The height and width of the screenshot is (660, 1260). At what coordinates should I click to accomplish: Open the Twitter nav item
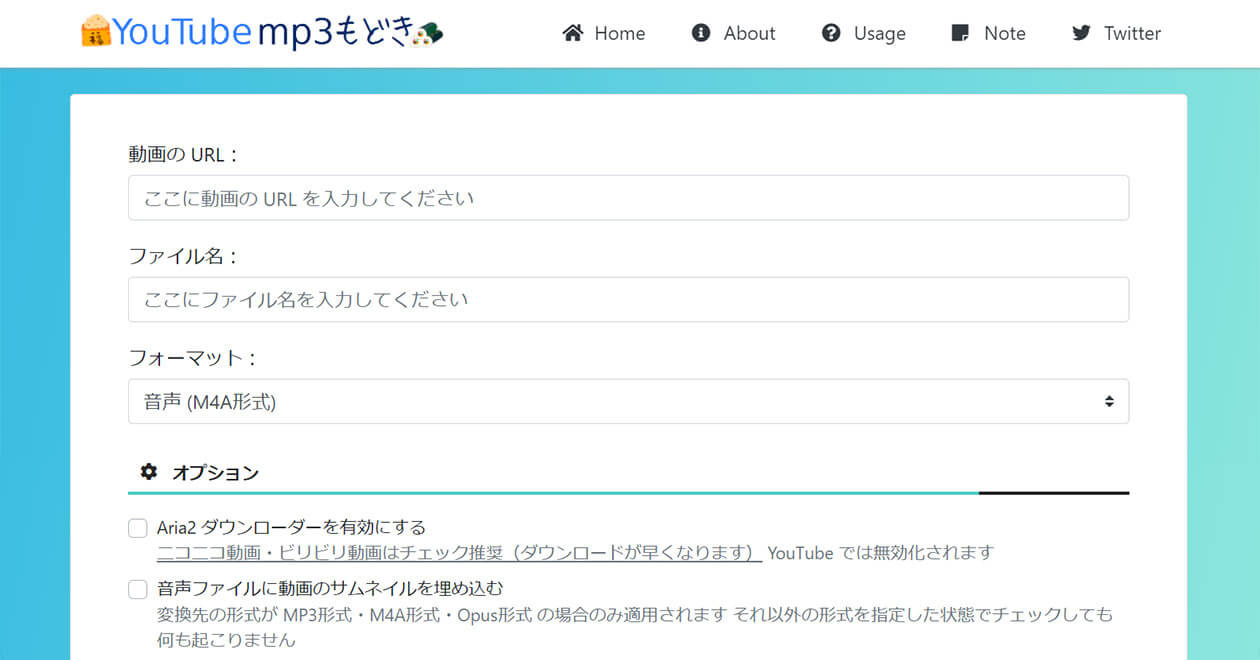[x=1116, y=33]
